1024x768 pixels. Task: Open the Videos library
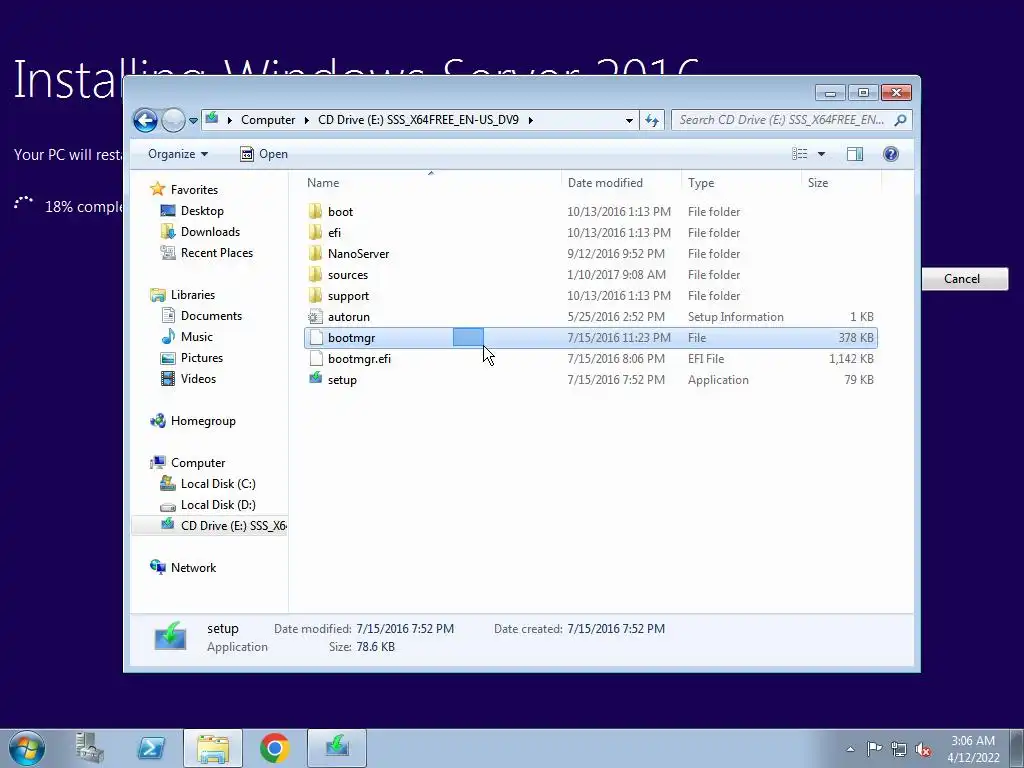click(x=198, y=379)
